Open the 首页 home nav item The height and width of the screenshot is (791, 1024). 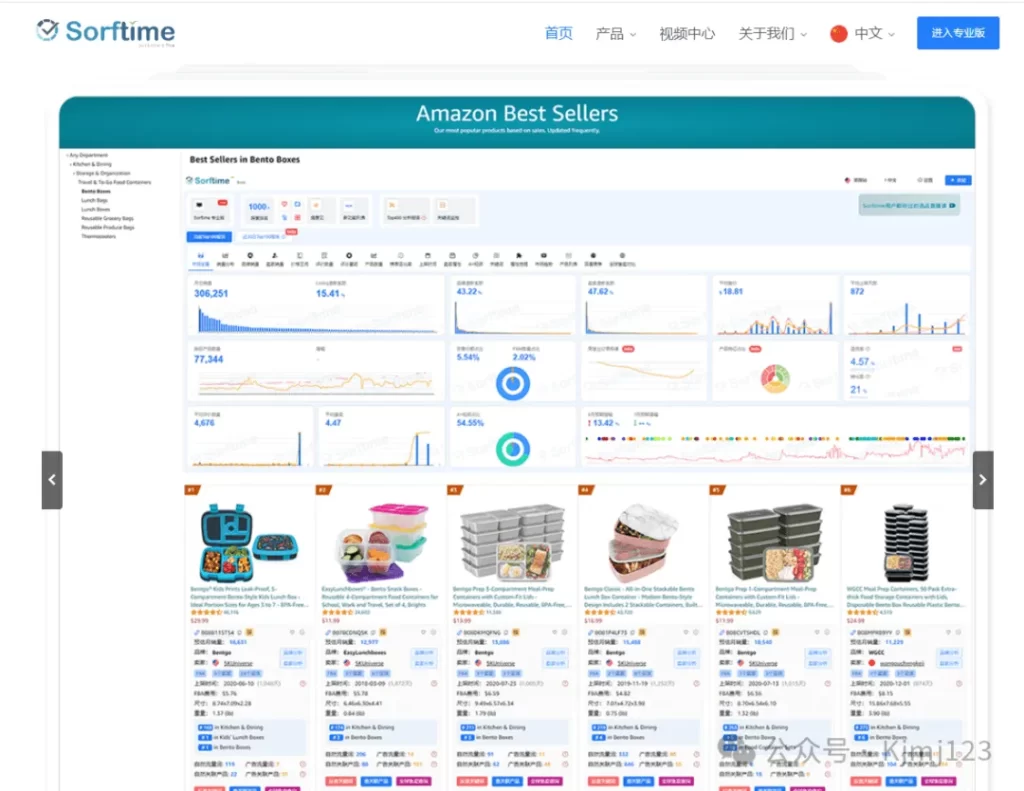click(558, 33)
